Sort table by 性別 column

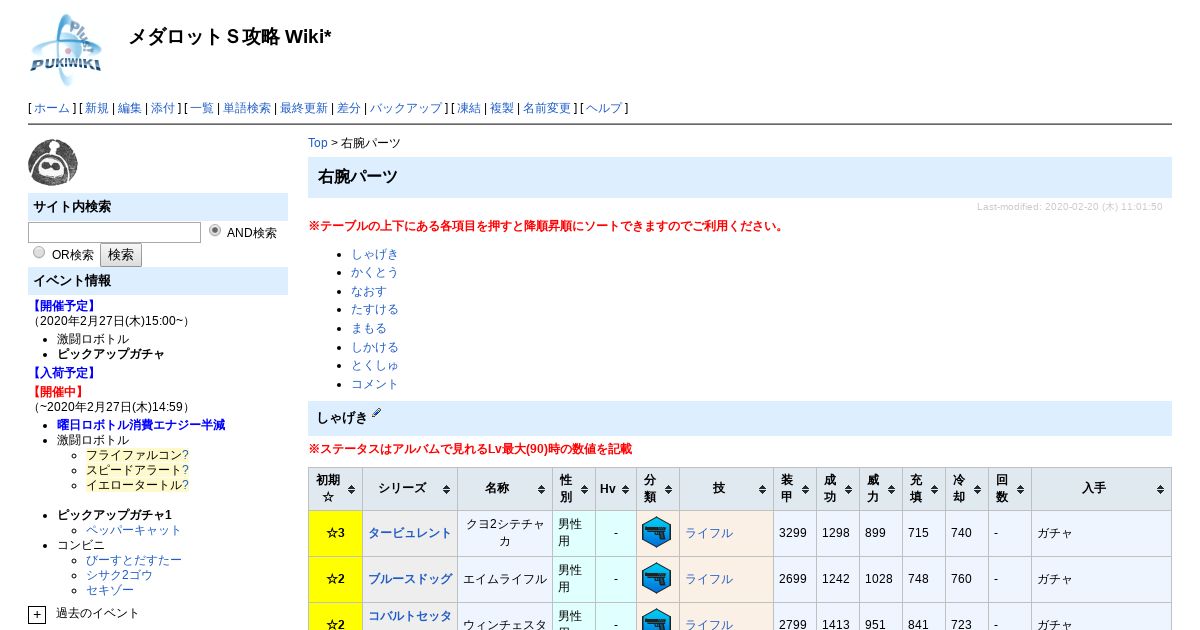coord(573,489)
